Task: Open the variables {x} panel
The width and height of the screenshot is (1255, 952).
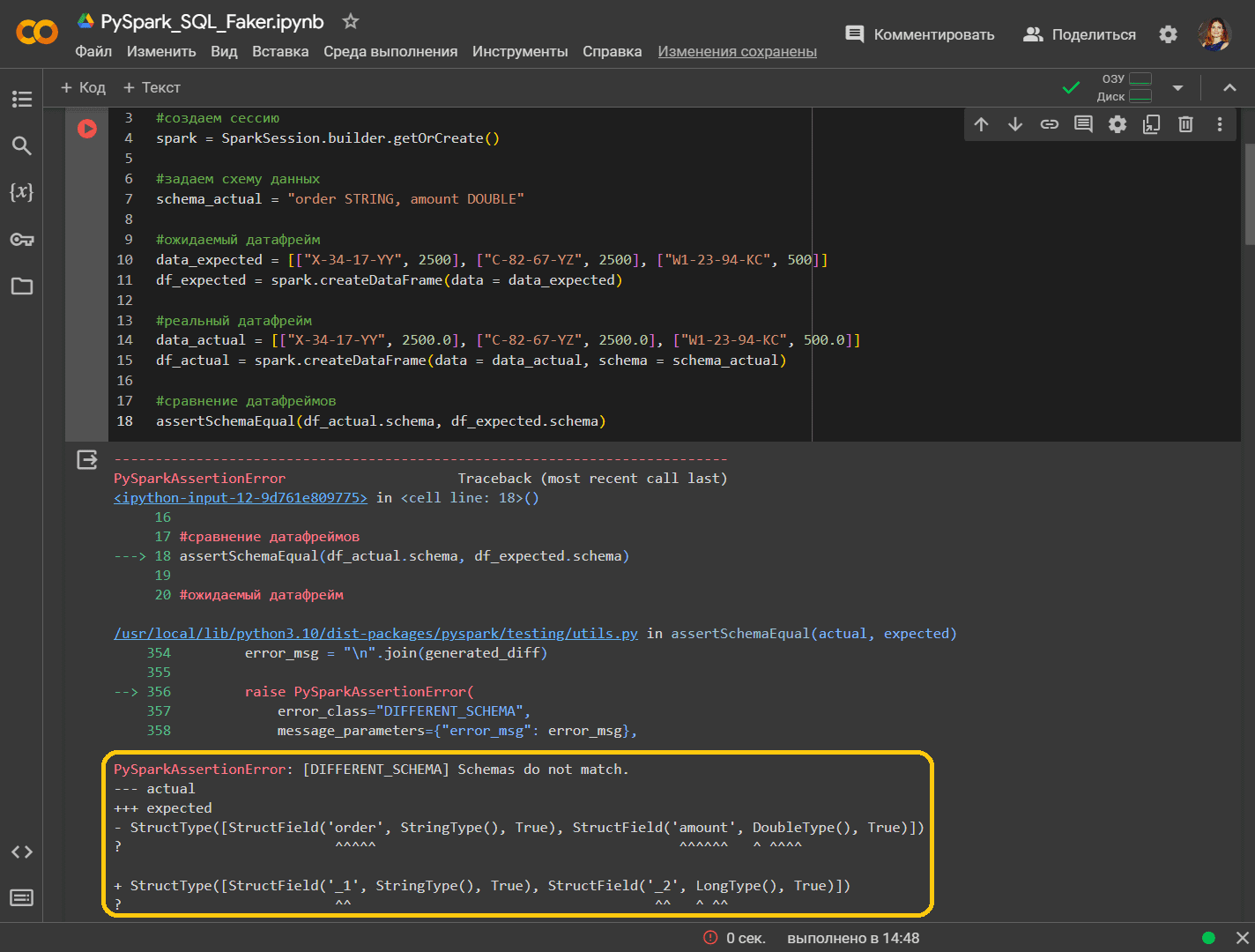Action: point(22,192)
